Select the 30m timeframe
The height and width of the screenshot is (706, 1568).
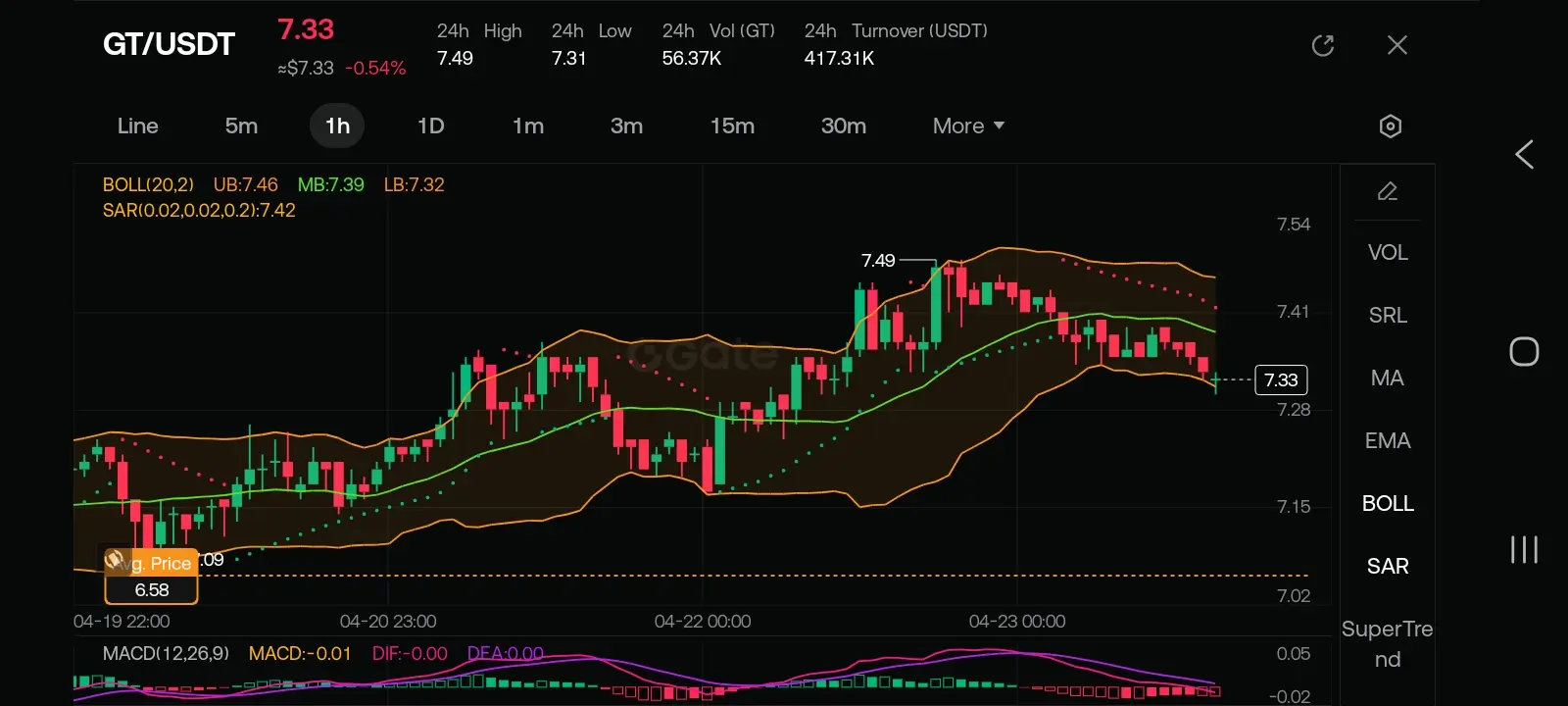(x=844, y=126)
